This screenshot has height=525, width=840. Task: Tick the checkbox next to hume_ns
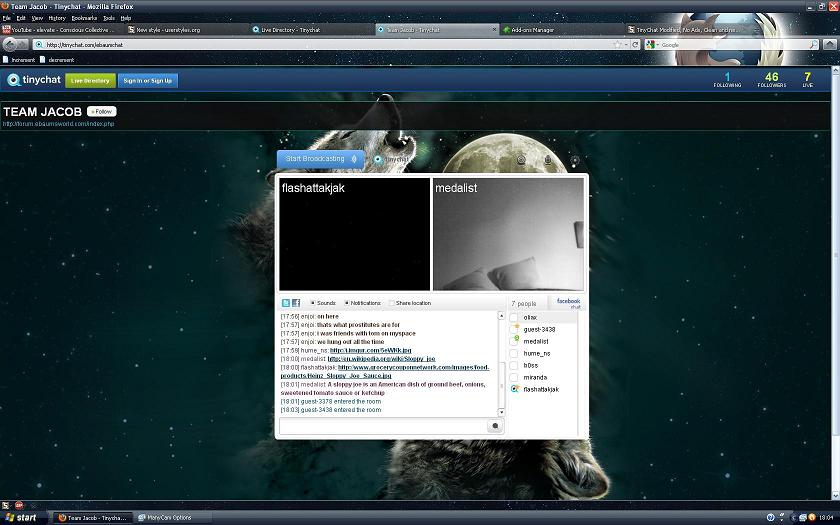[x=513, y=353]
